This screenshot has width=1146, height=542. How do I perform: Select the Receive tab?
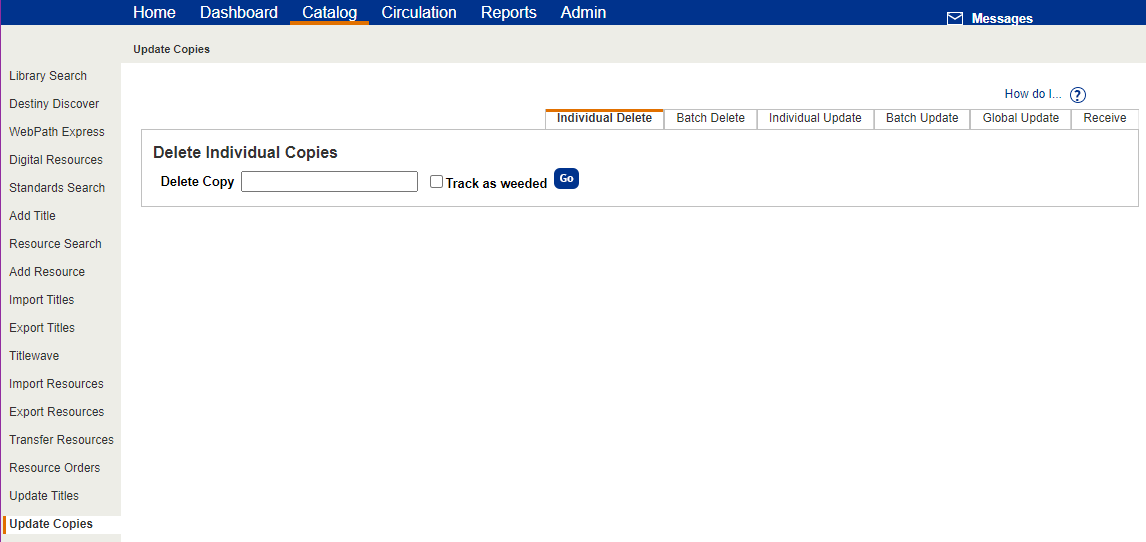click(x=1105, y=118)
